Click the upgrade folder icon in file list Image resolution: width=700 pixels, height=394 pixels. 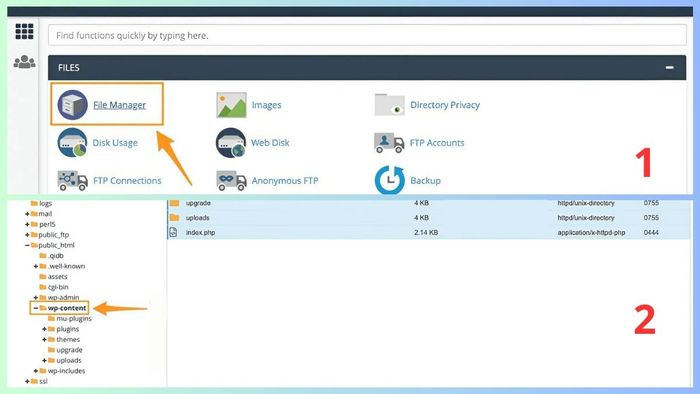[x=175, y=203]
